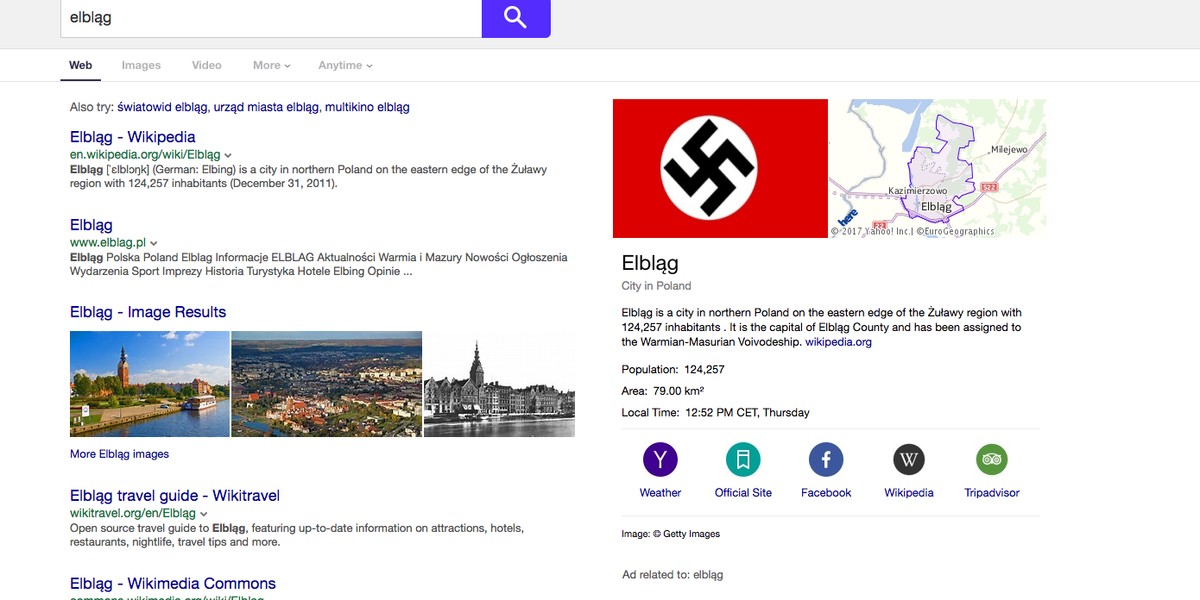Viewport: 1200px width, 600px height.
Task: Expand the arrow beside en.wikipedia.org/wiki/Elbląg
Action: (x=228, y=156)
